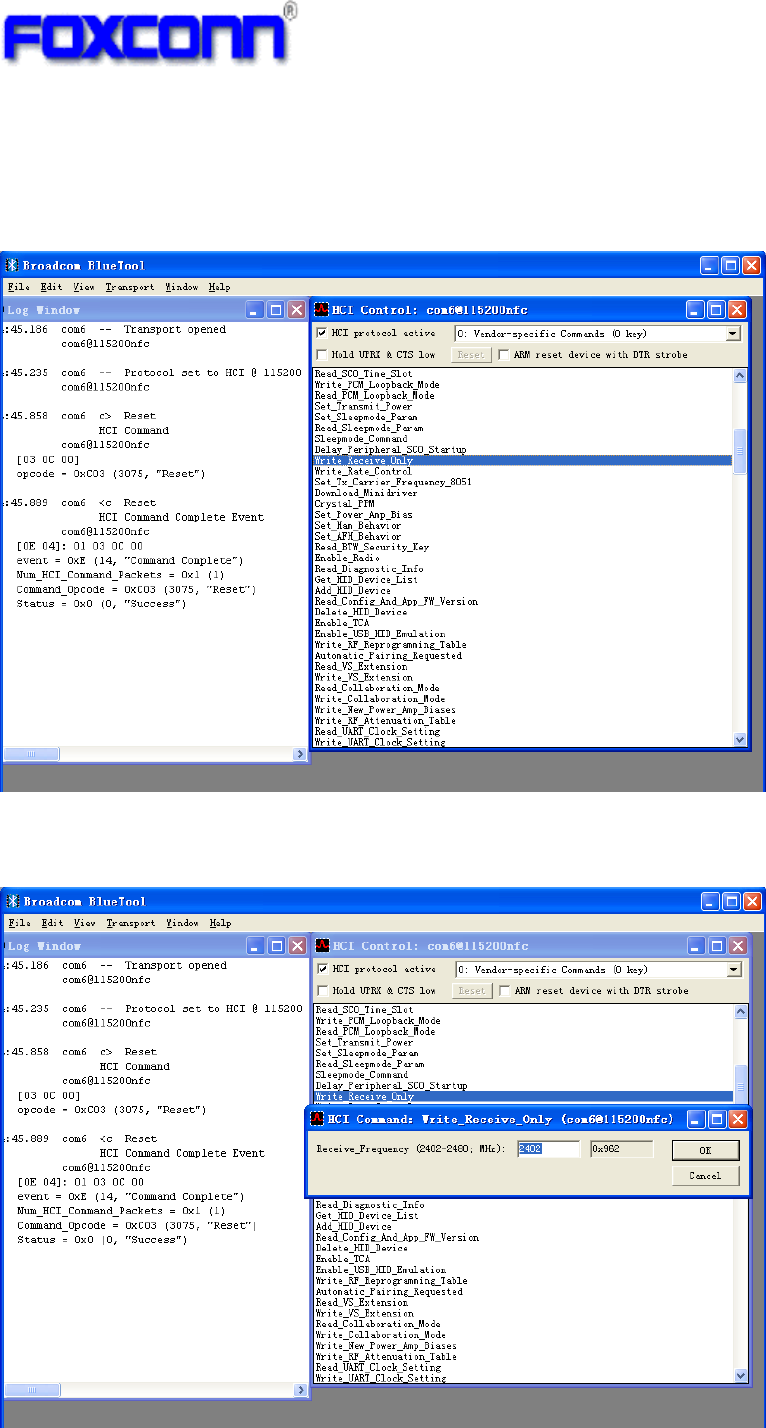Open Edit menu in the upper BlueTool window
The height and width of the screenshot is (1428, 766).
pyautogui.click(x=50, y=287)
